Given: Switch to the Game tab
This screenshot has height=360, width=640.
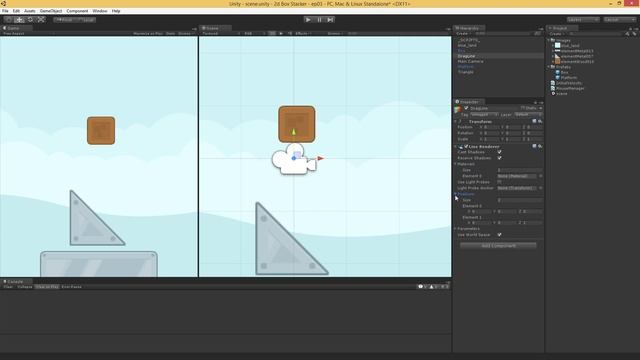Looking at the screenshot, I should 16,28.
